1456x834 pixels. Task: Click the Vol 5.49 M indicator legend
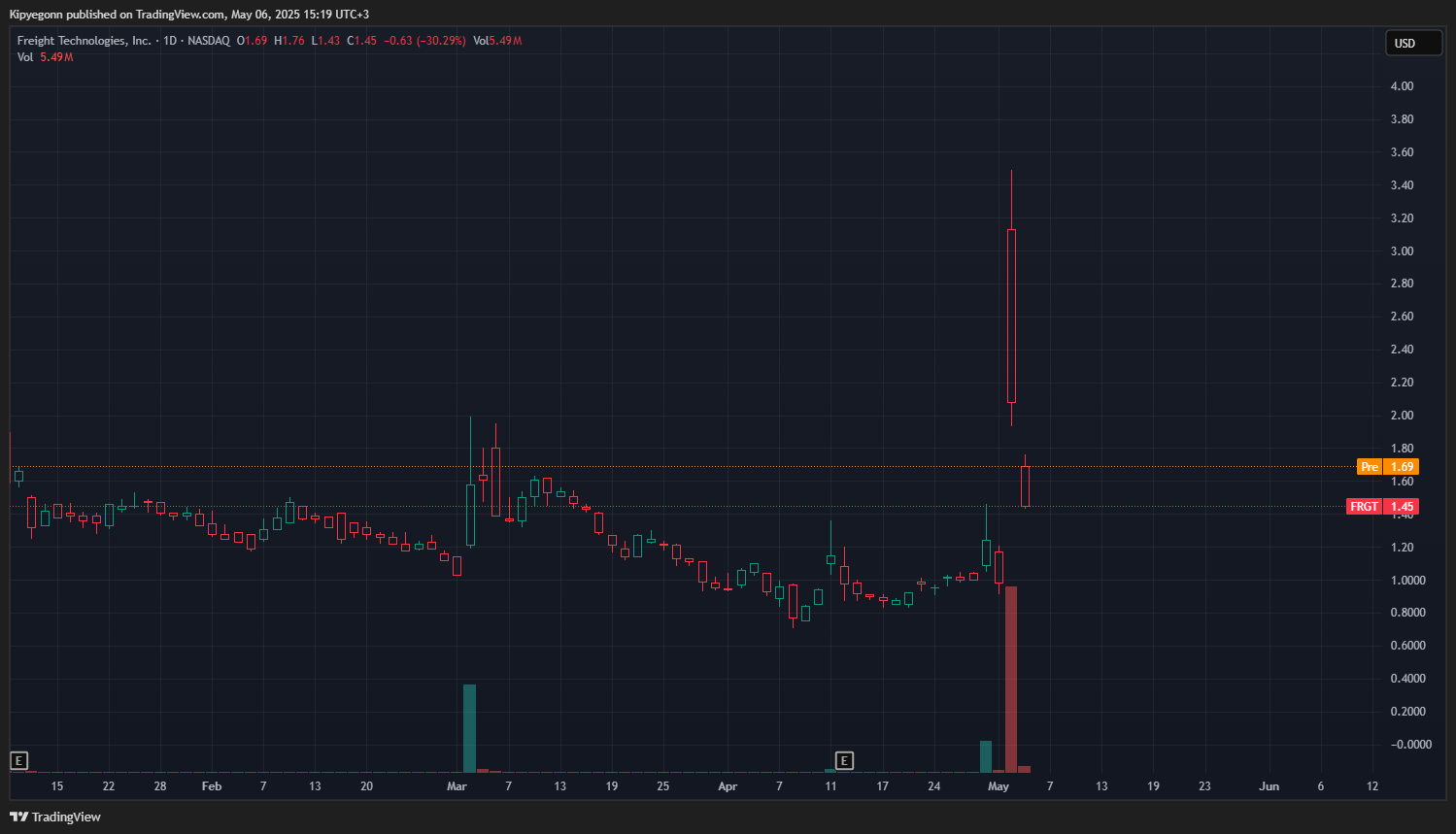tap(46, 57)
